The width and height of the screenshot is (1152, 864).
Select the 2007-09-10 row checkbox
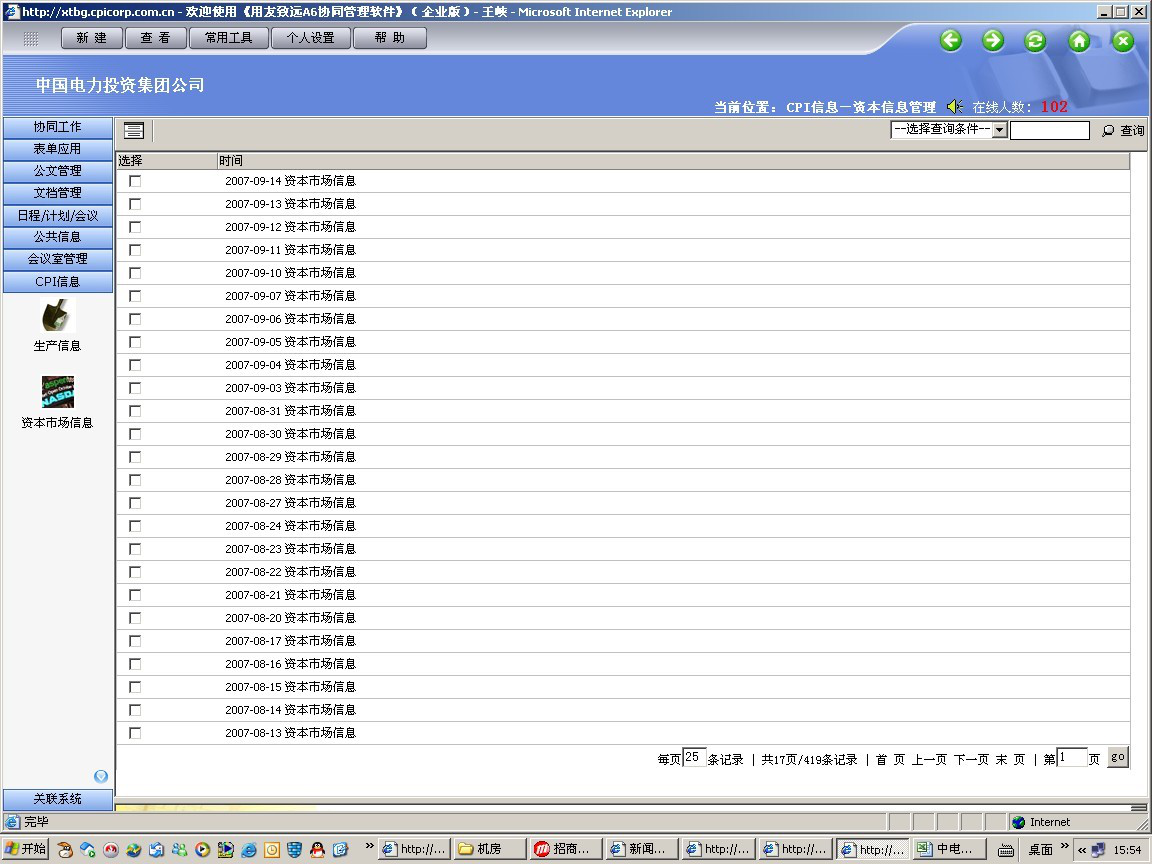tap(135, 273)
